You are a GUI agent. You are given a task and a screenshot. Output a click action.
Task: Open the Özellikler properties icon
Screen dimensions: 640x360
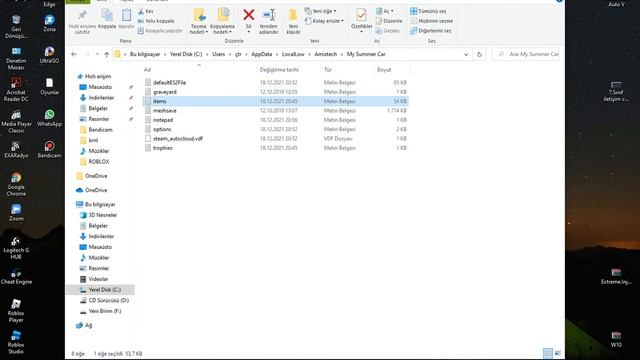(x=361, y=15)
